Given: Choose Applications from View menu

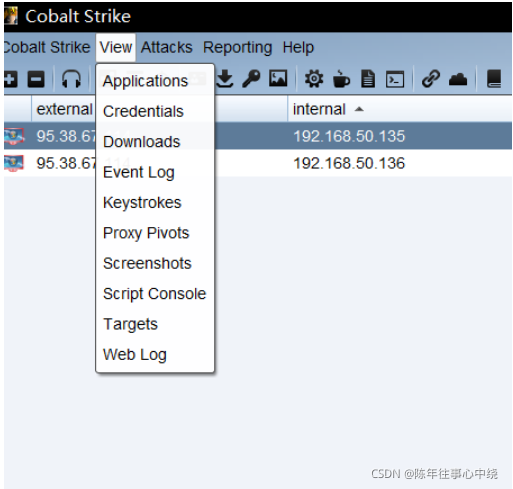Looking at the screenshot, I should tap(155, 81).
